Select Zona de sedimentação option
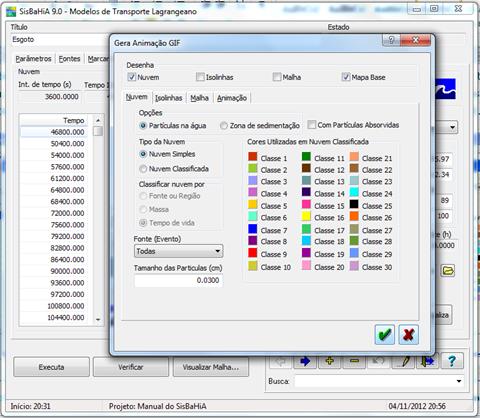480x418 pixels. click(224, 126)
